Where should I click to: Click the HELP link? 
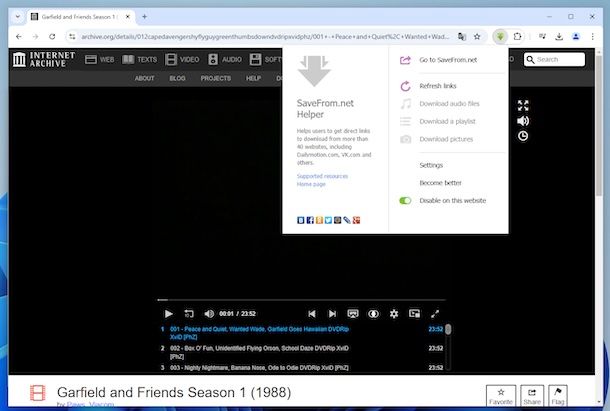pos(253,78)
